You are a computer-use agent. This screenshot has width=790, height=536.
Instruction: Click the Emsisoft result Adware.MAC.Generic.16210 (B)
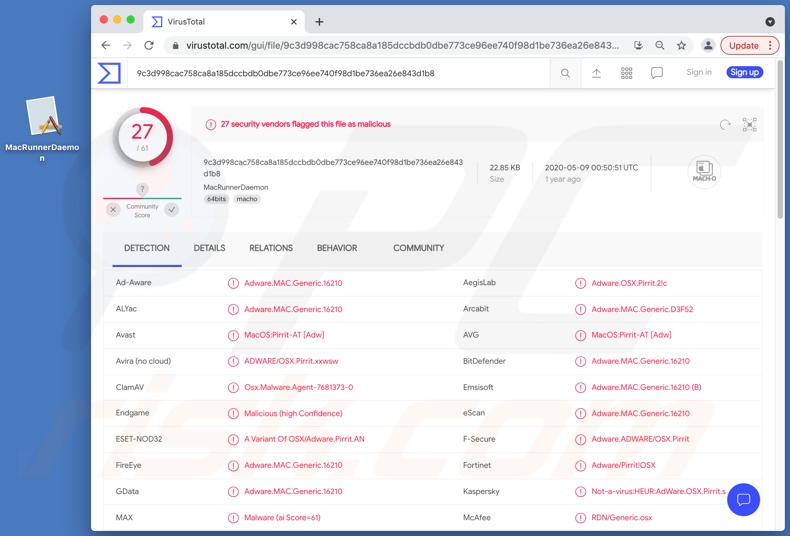[x=646, y=387]
